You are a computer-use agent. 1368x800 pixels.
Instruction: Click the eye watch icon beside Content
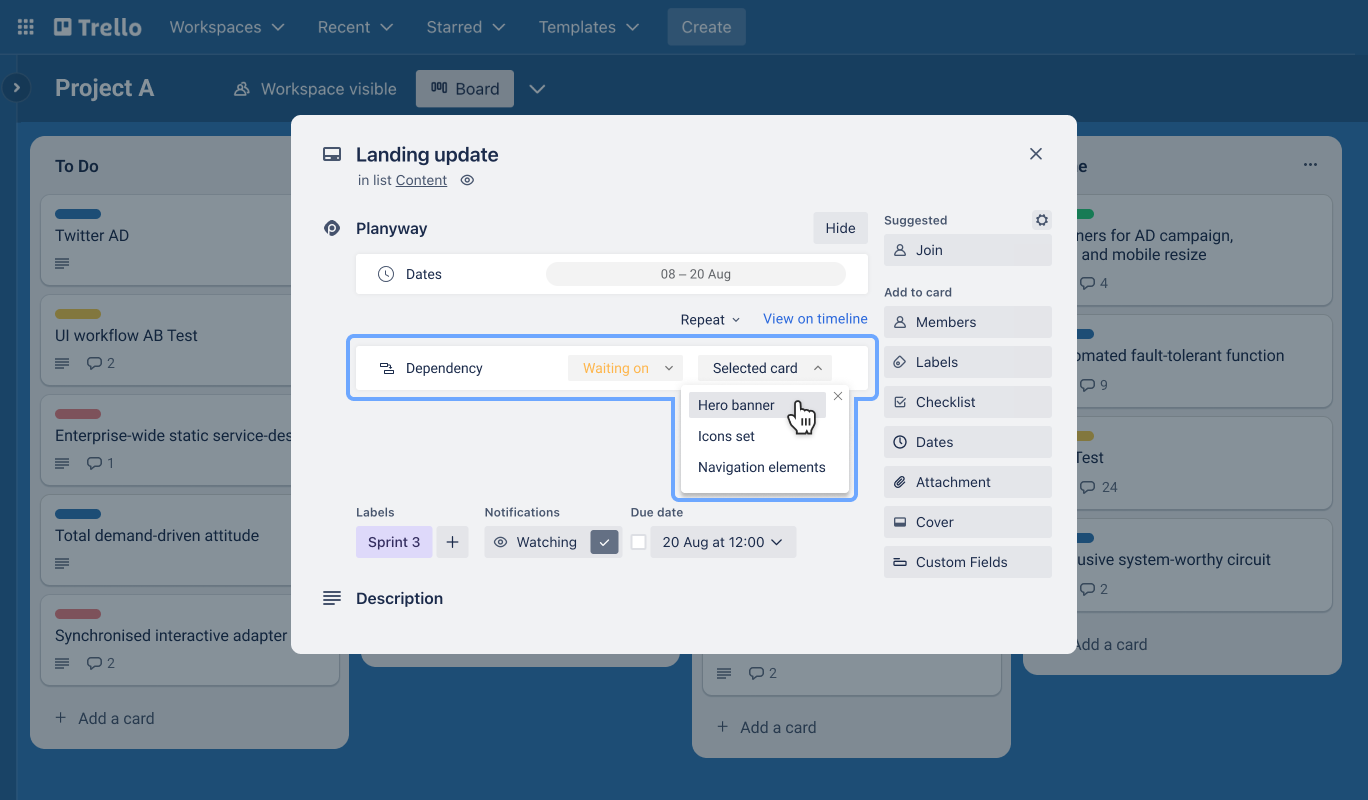click(467, 181)
